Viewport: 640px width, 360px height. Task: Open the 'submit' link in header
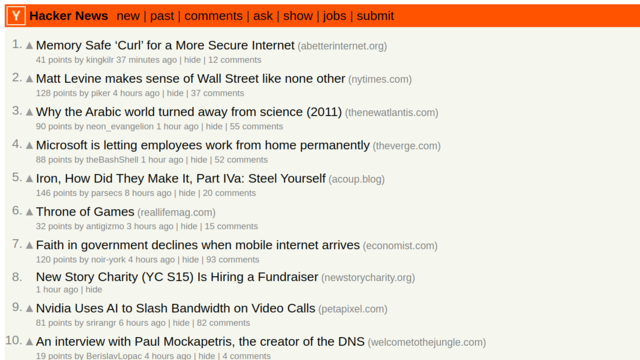pyautogui.click(x=375, y=16)
